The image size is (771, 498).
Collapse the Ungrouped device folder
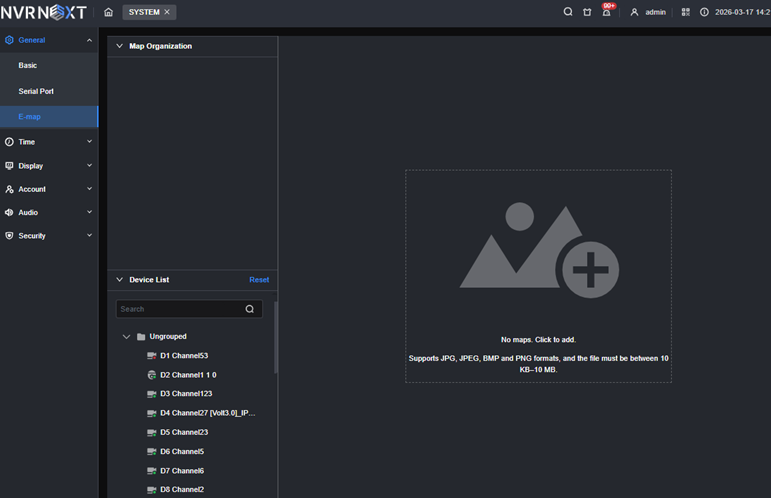tap(126, 337)
